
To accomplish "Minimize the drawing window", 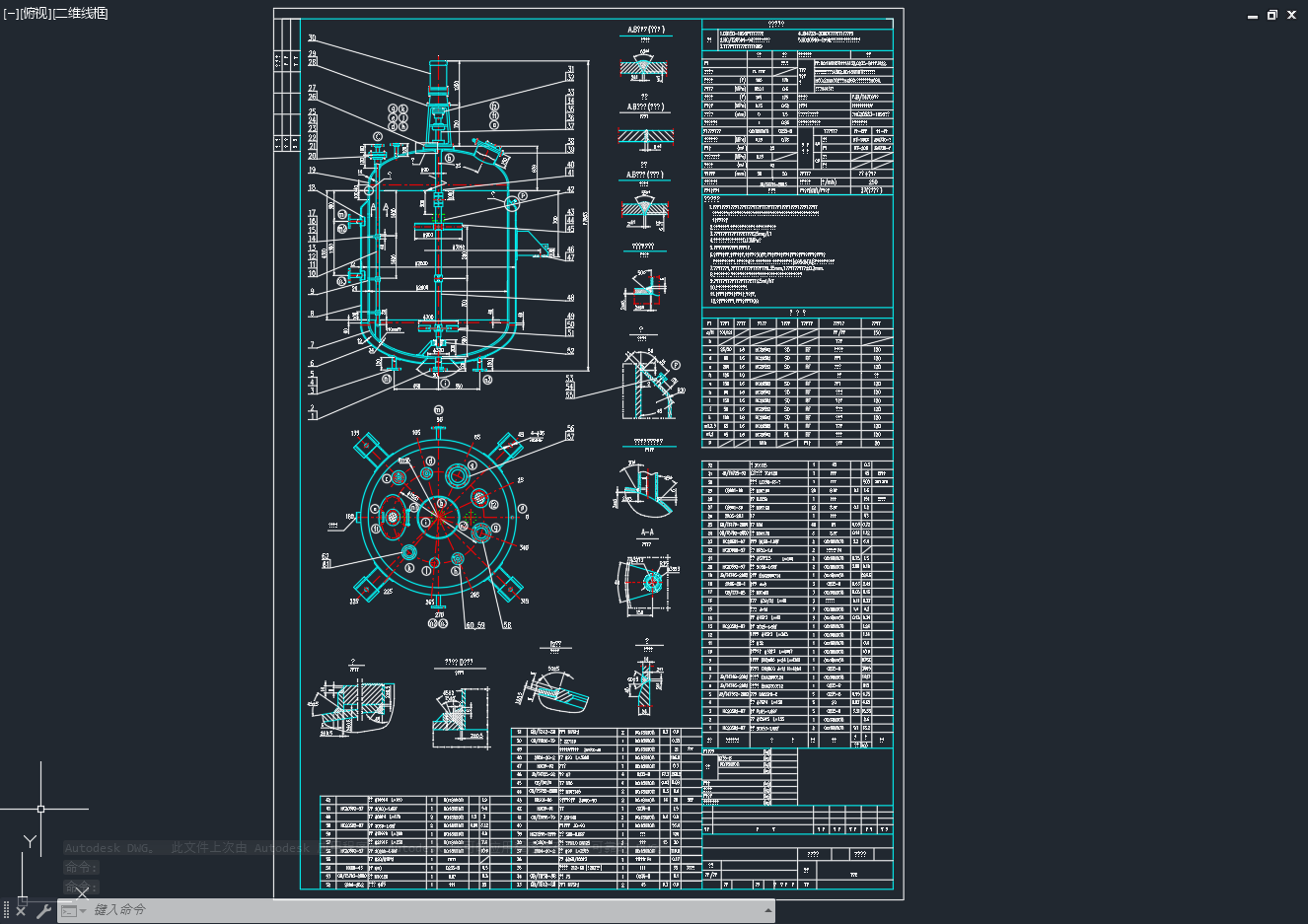I will 1253,16.
